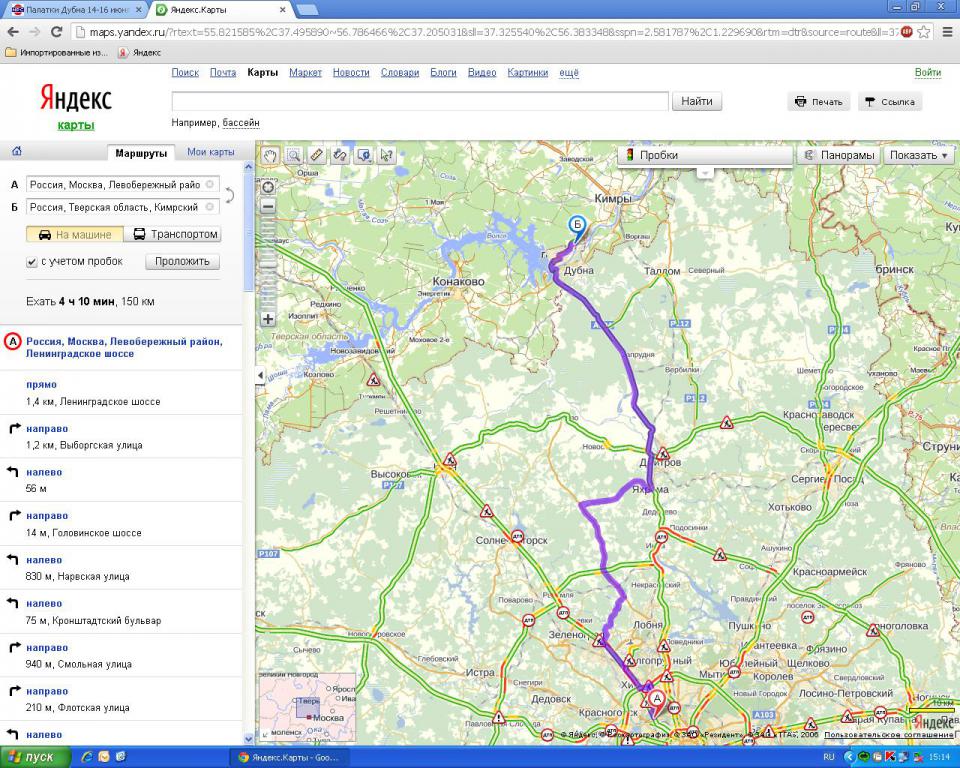Image resolution: width=960 pixels, height=768 pixels.
Task: Expand the traffic panel arrow below Пробки
Action: coord(705,172)
